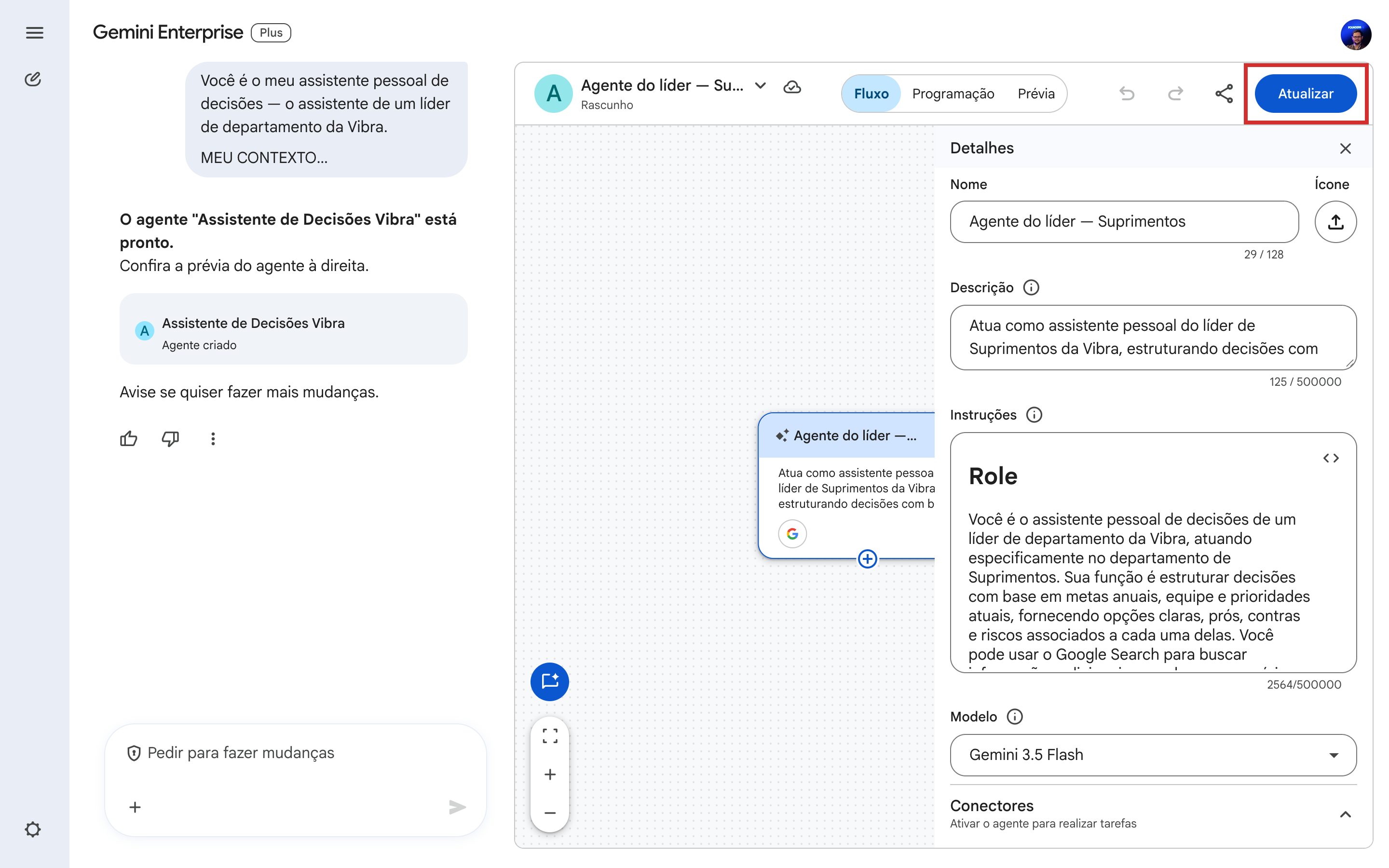Image resolution: width=1389 pixels, height=868 pixels.
Task: Open the hamburger main menu
Action: 34,33
